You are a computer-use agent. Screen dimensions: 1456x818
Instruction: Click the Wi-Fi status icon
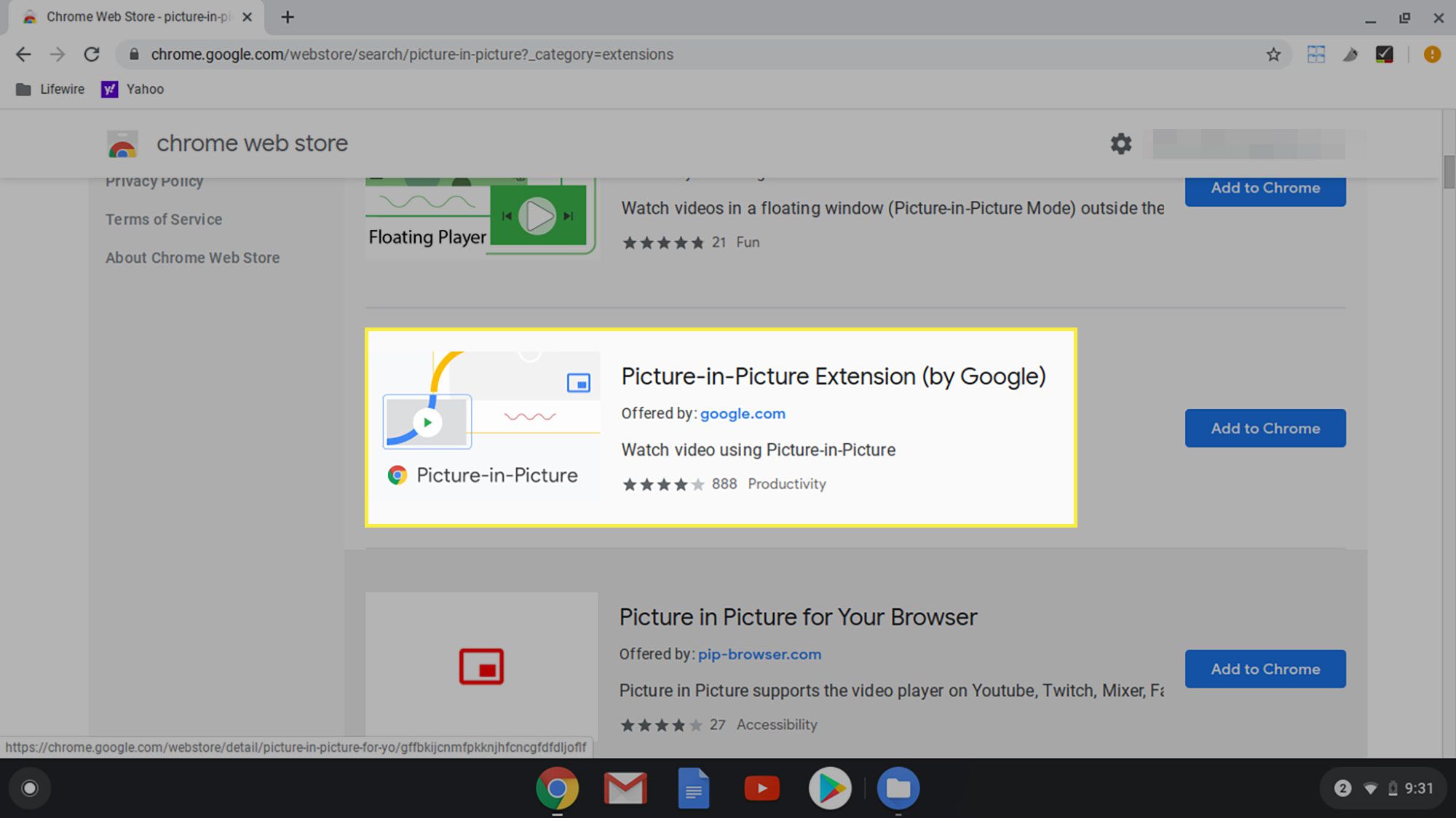(1370, 788)
